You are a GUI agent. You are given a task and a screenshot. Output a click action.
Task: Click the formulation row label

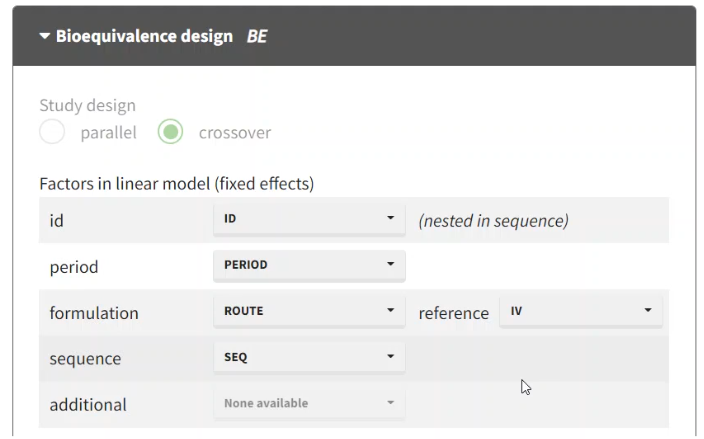click(x=94, y=313)
